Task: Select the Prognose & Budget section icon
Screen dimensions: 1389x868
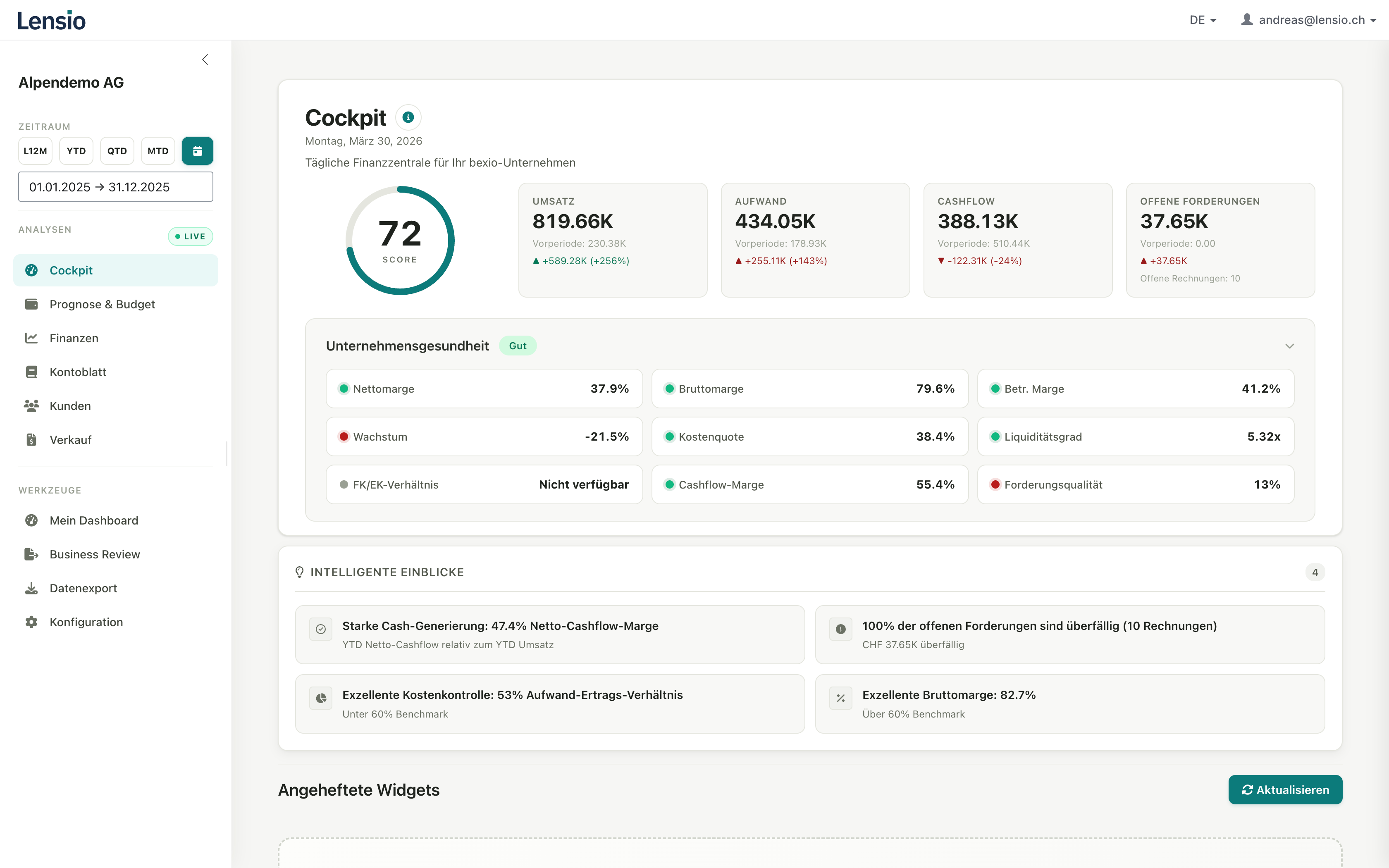Action: (x=31, y=304)
